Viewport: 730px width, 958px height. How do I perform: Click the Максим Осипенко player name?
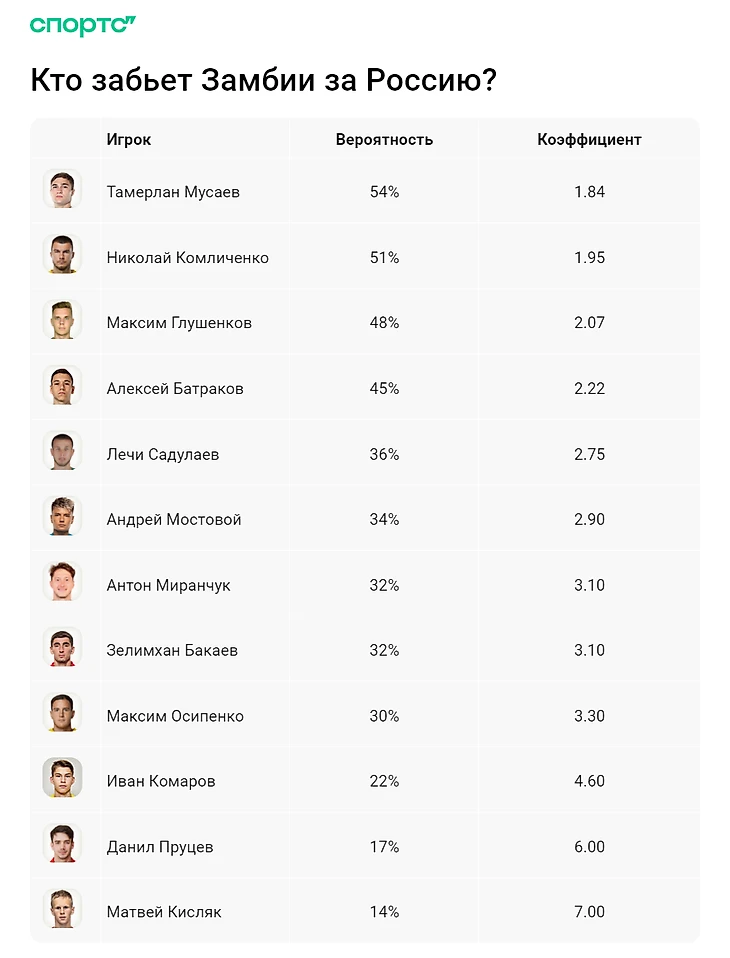point(175,716)
